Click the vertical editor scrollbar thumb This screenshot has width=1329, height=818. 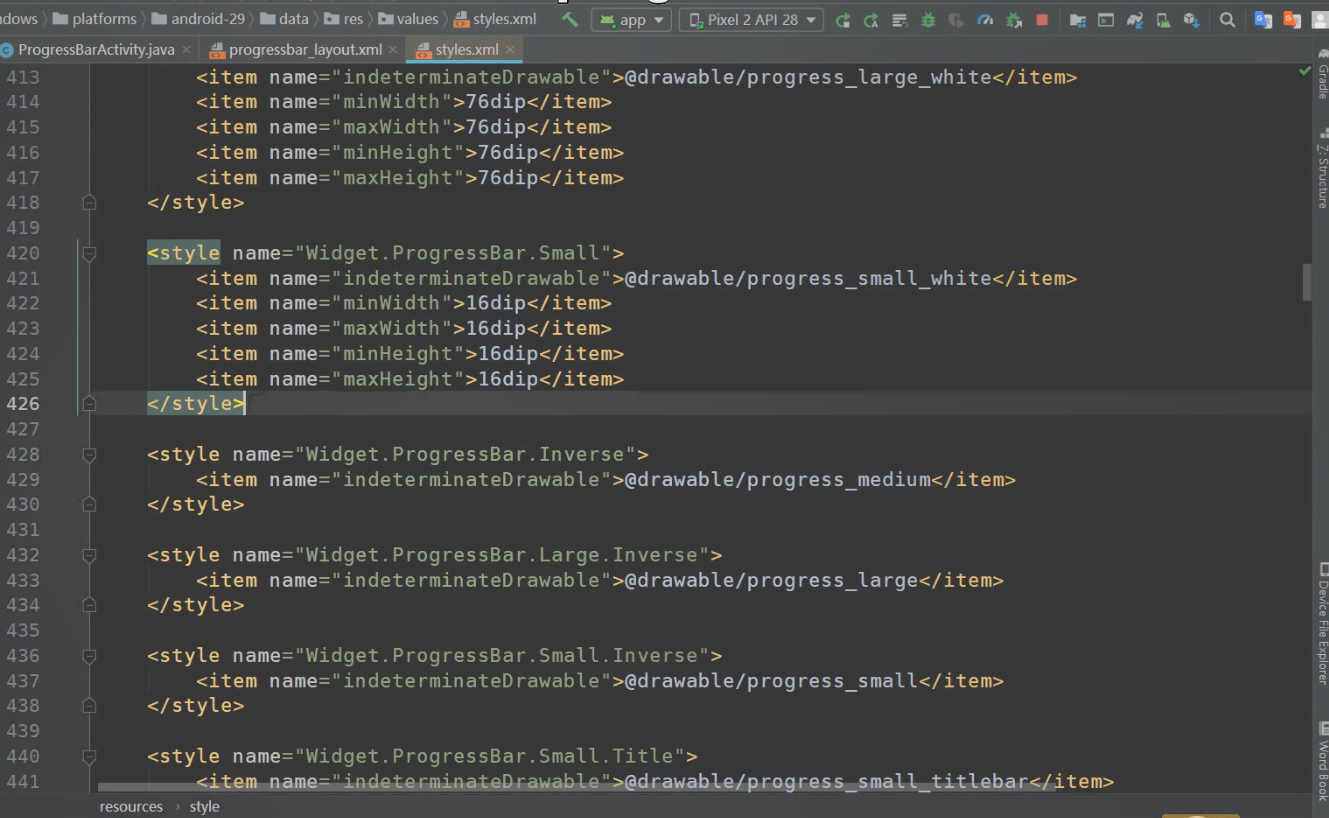[x=1306, y=282]
